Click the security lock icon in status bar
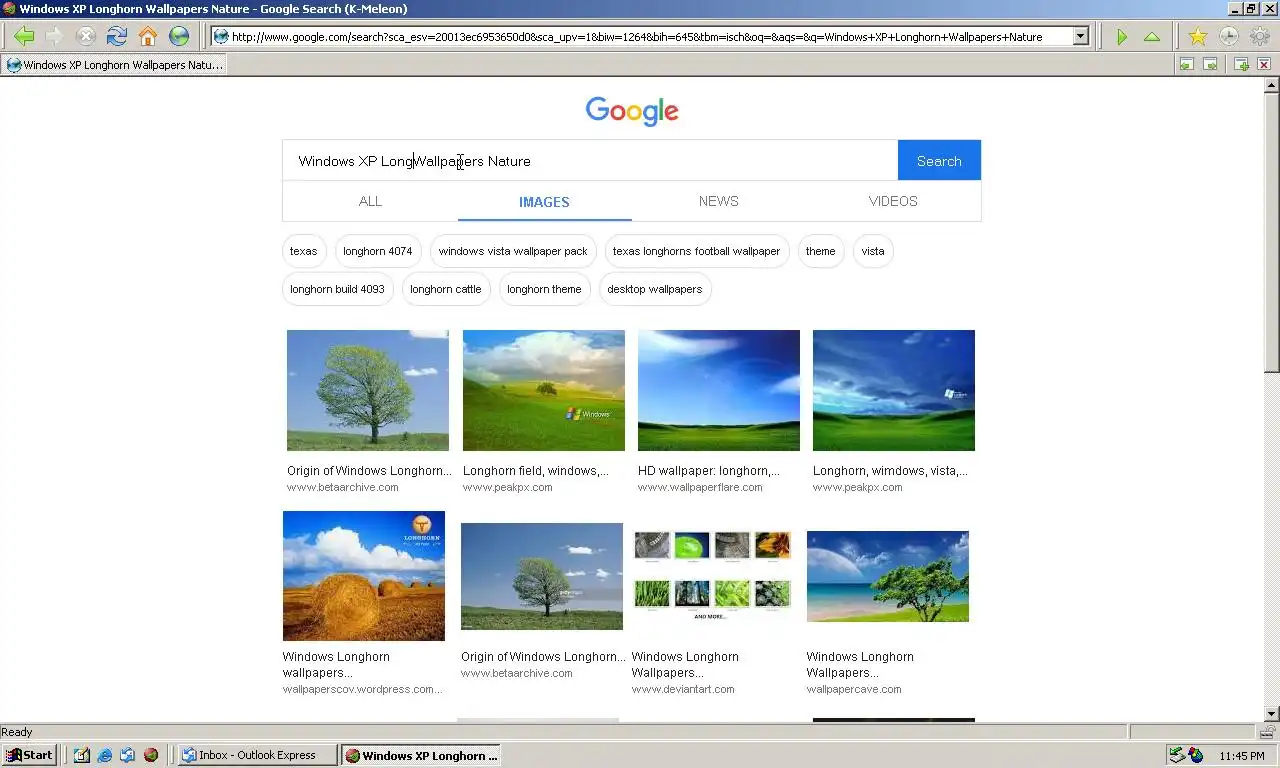The width and height of the screenshot is (1280, 768). (1268, 732)
